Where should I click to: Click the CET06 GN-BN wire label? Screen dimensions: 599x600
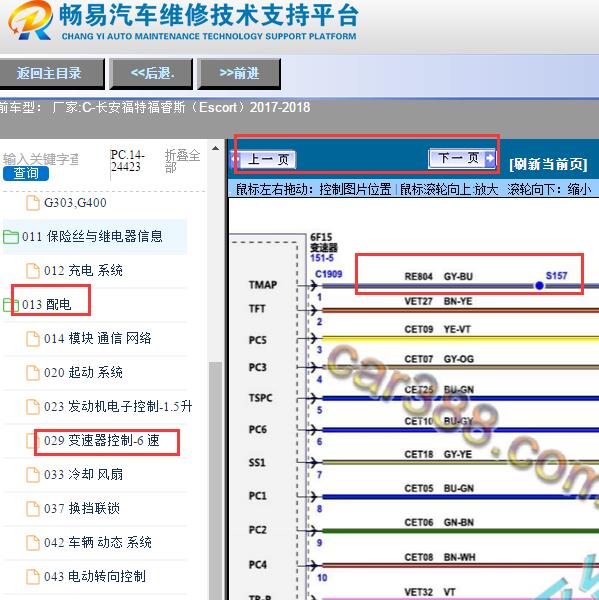pos(439,522)
